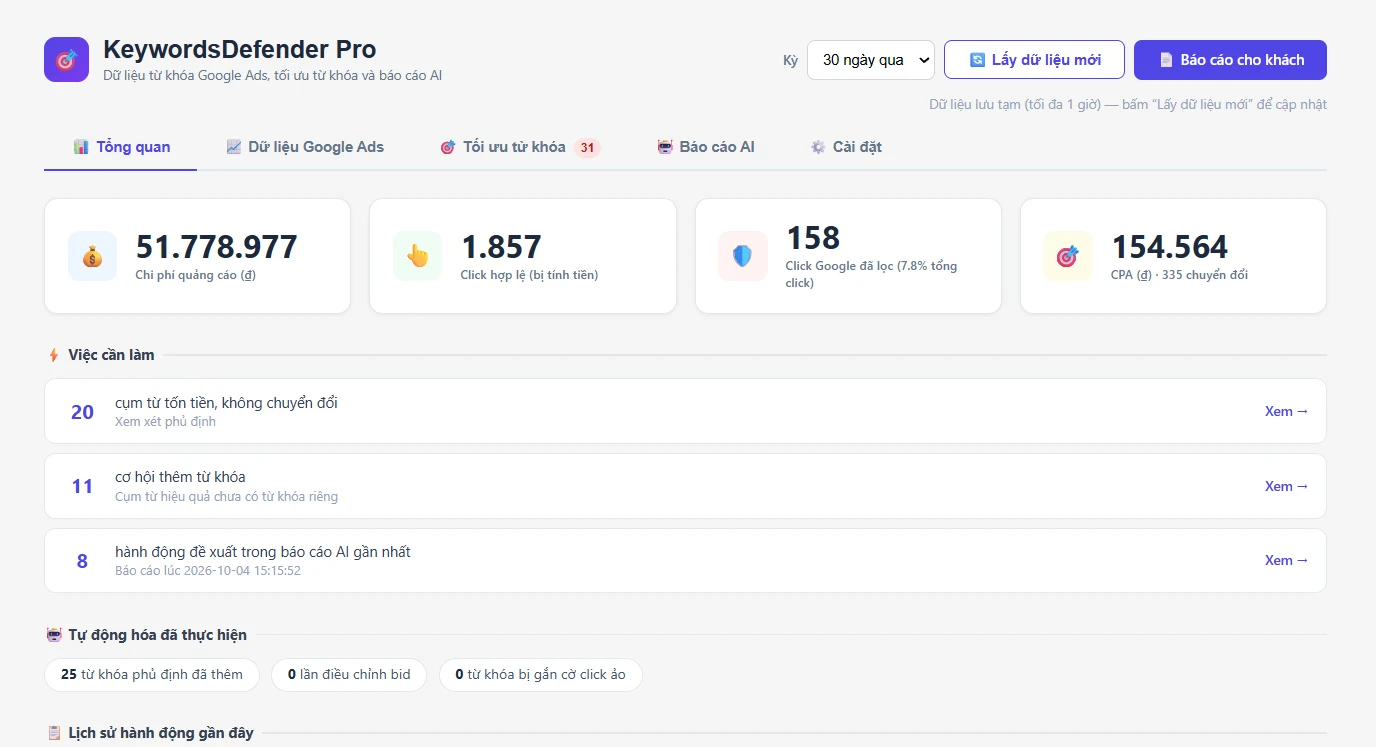
Task: Click the pointing hand valid clicks icon
Action: [417, 256]
